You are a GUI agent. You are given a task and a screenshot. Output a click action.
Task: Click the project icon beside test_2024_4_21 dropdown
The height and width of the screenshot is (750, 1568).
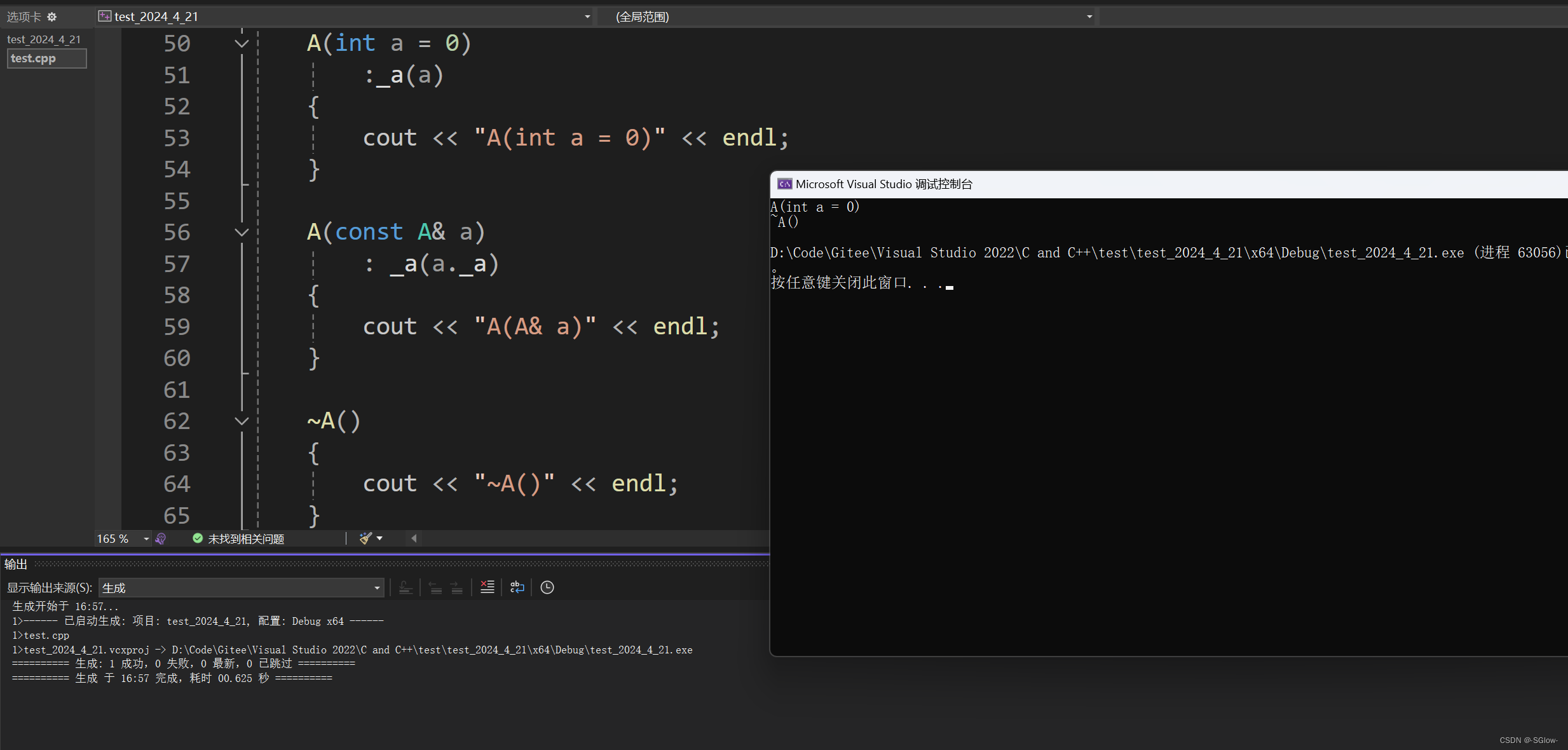point(105,17)
